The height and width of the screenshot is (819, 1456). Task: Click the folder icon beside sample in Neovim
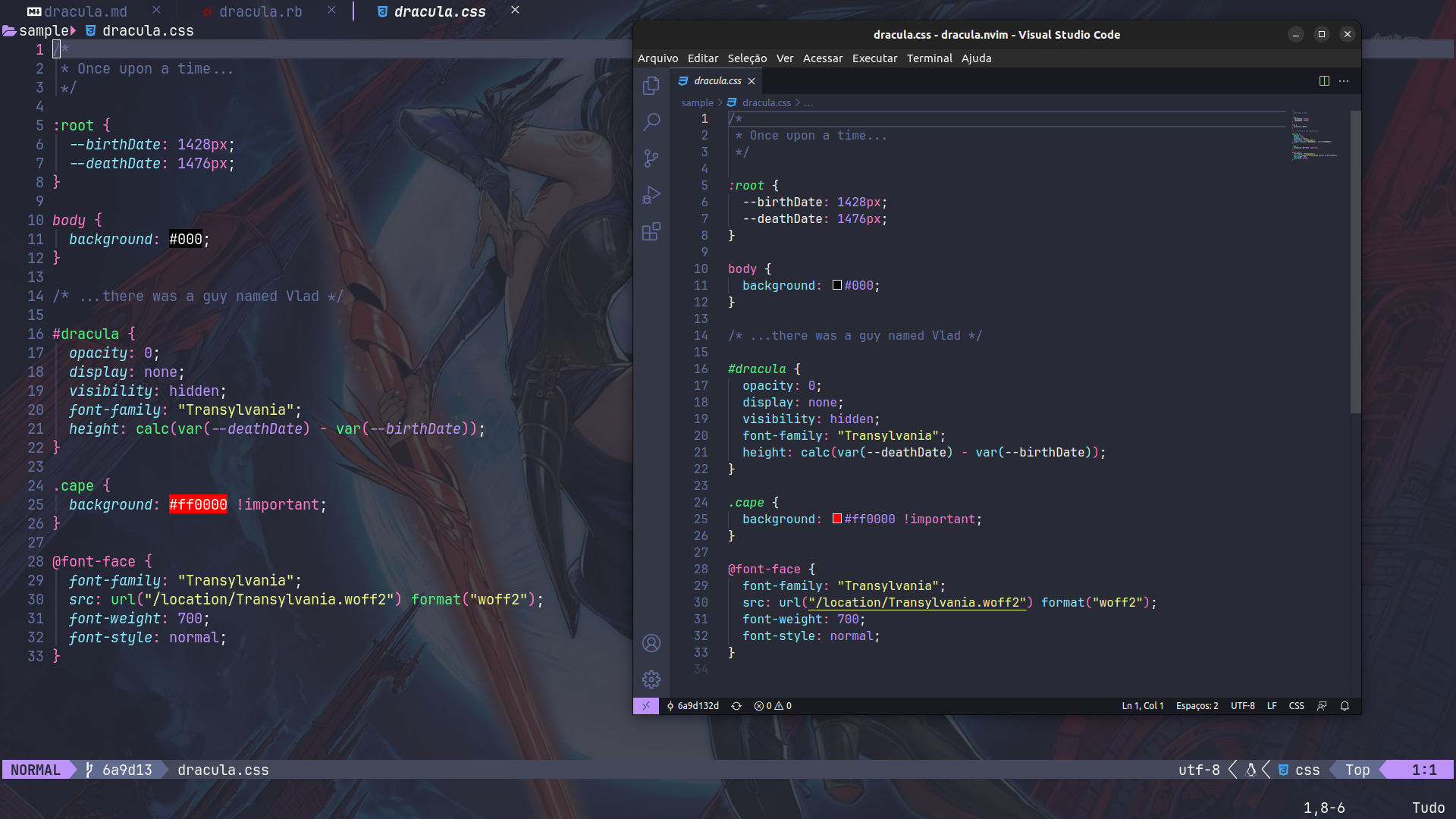click(9, 31)
